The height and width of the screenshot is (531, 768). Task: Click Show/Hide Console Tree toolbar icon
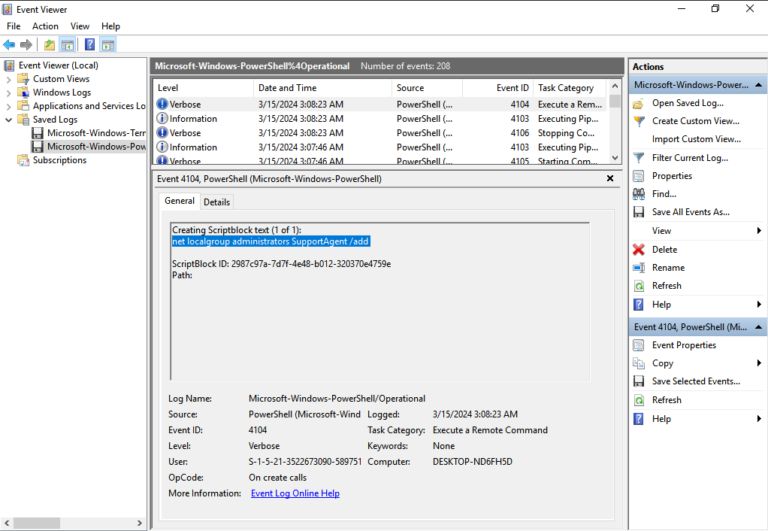pos(67,45)
